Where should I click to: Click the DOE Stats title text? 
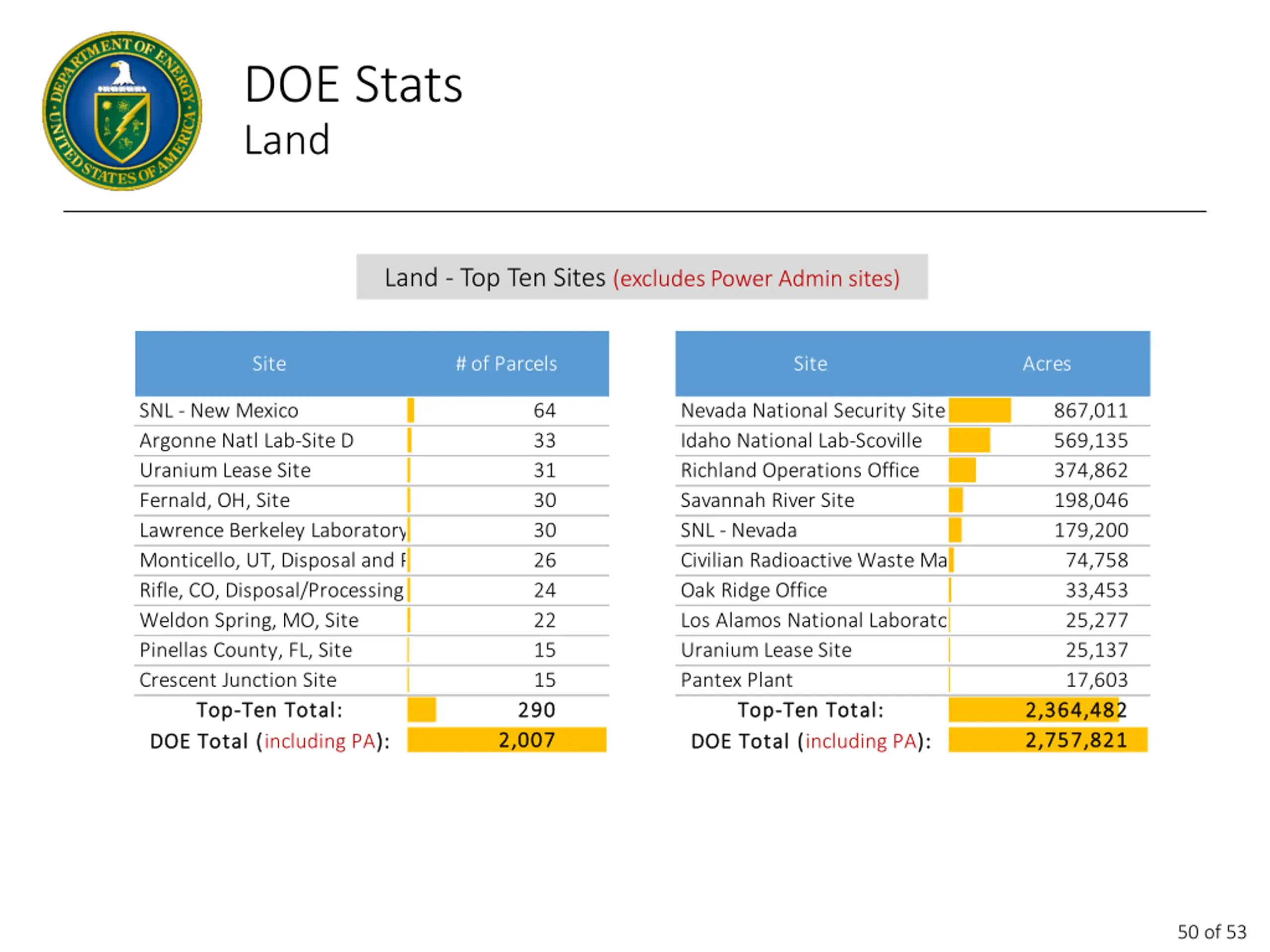coord(353,85)
